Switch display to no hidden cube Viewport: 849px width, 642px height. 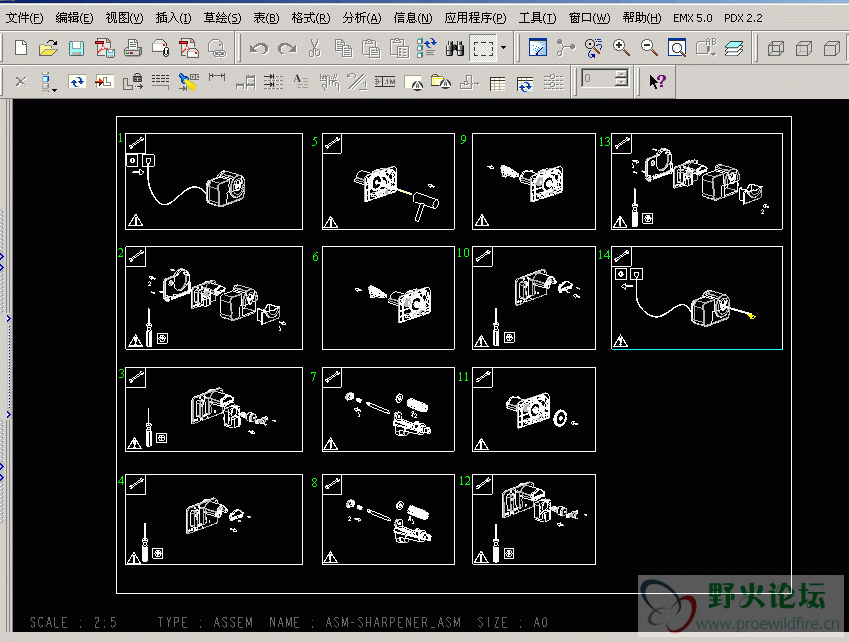click(832, 48)
